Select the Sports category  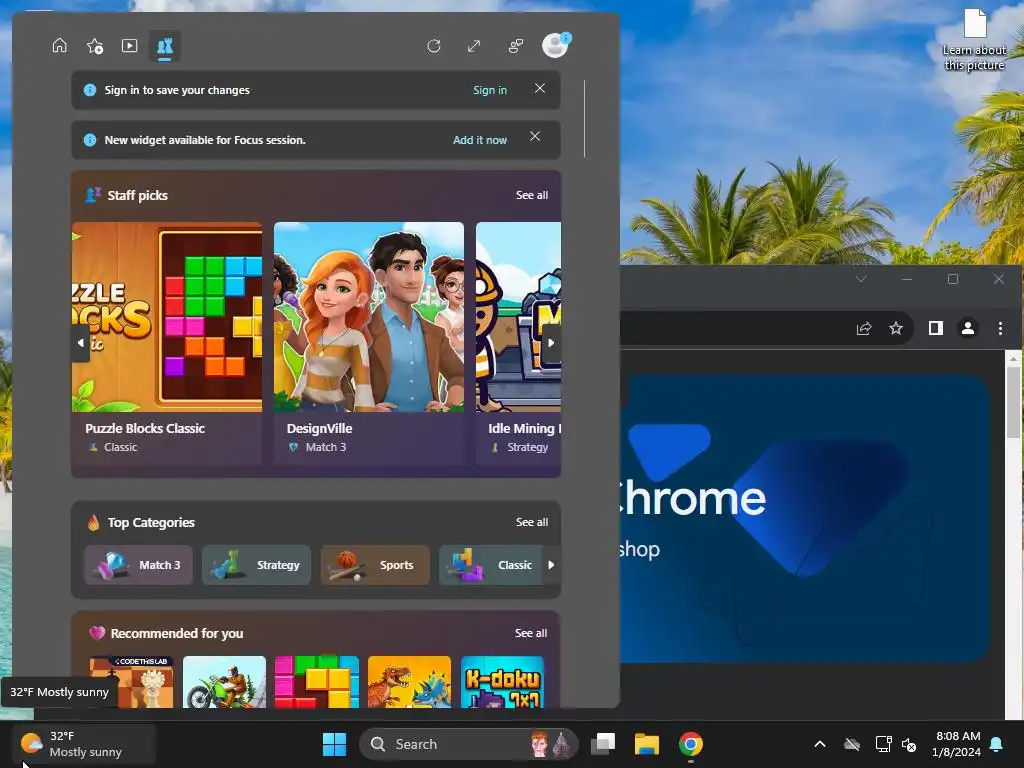tap(376, 565)
